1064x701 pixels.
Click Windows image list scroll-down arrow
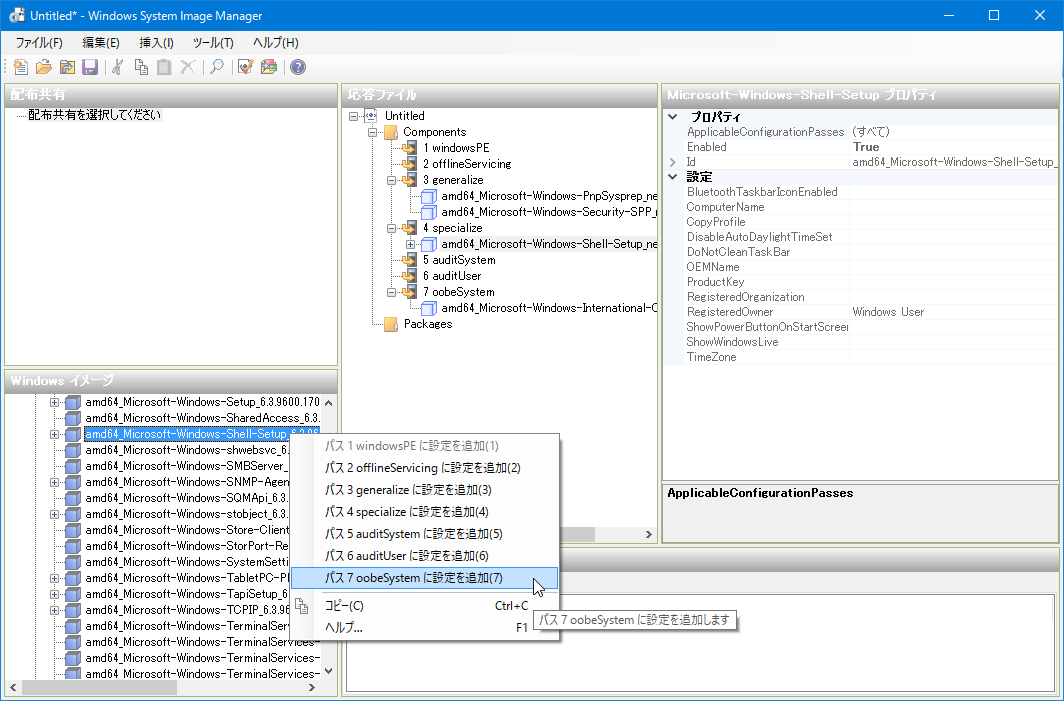coord(328,672)
